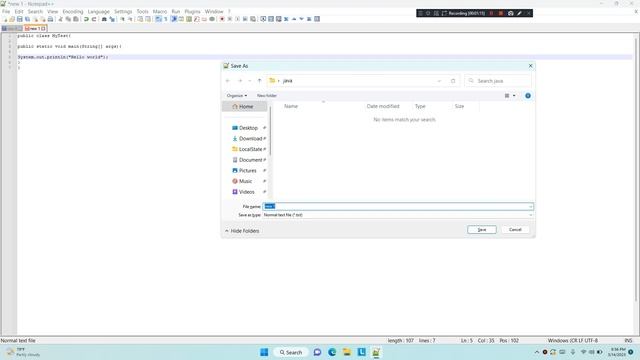Open the Encoding menu

(73, 11)
